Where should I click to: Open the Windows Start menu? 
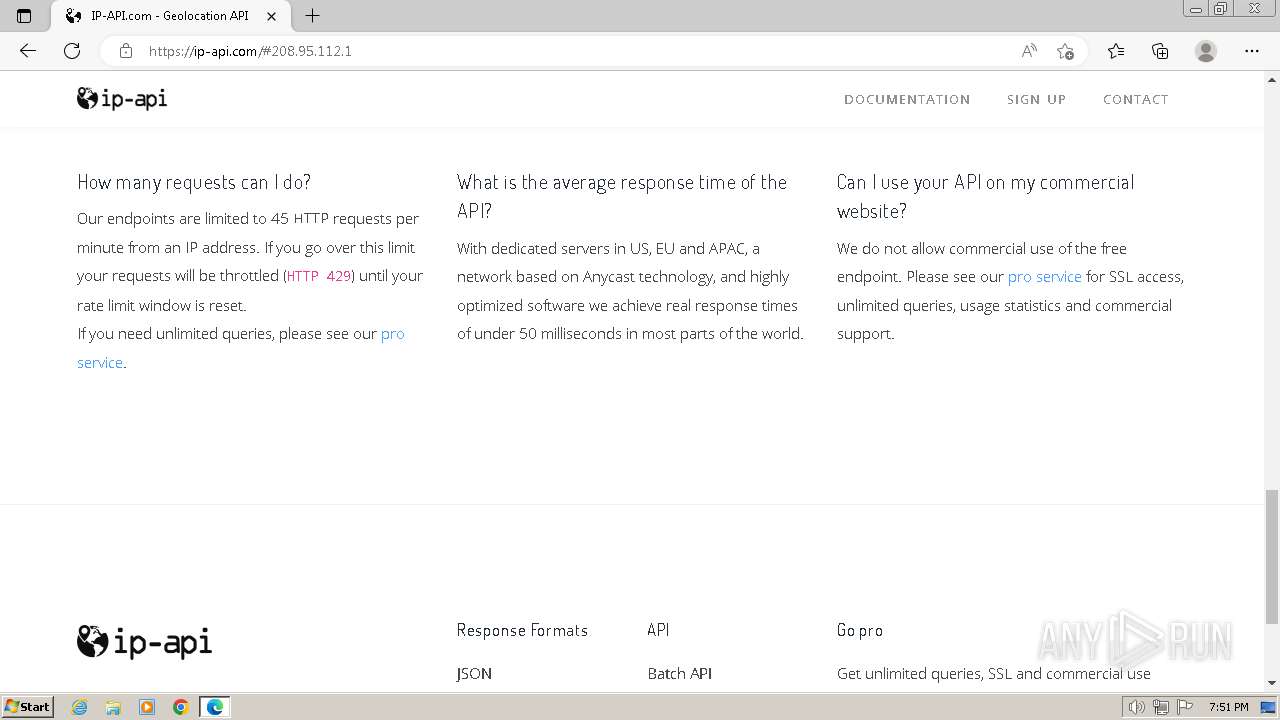27,706
